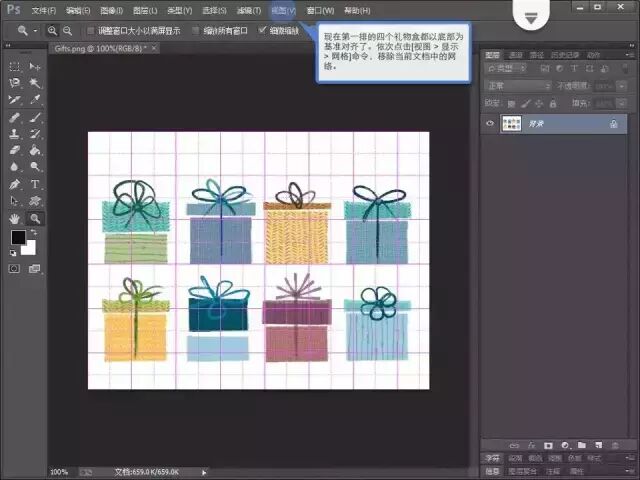The width and height of the screenshot is (640, 480).
Task: Add a layer style (fx)
Action: pos(531,445)
